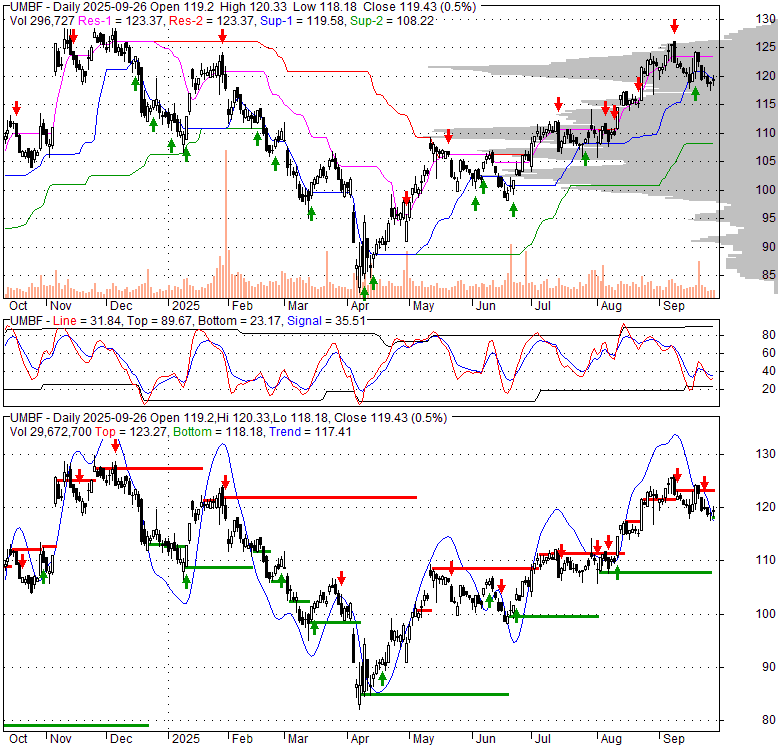Click the blue 'Signal' label in the oscillator panel
Screen dimensions: 780x745
pyautogui.click(x=304, y=321)
